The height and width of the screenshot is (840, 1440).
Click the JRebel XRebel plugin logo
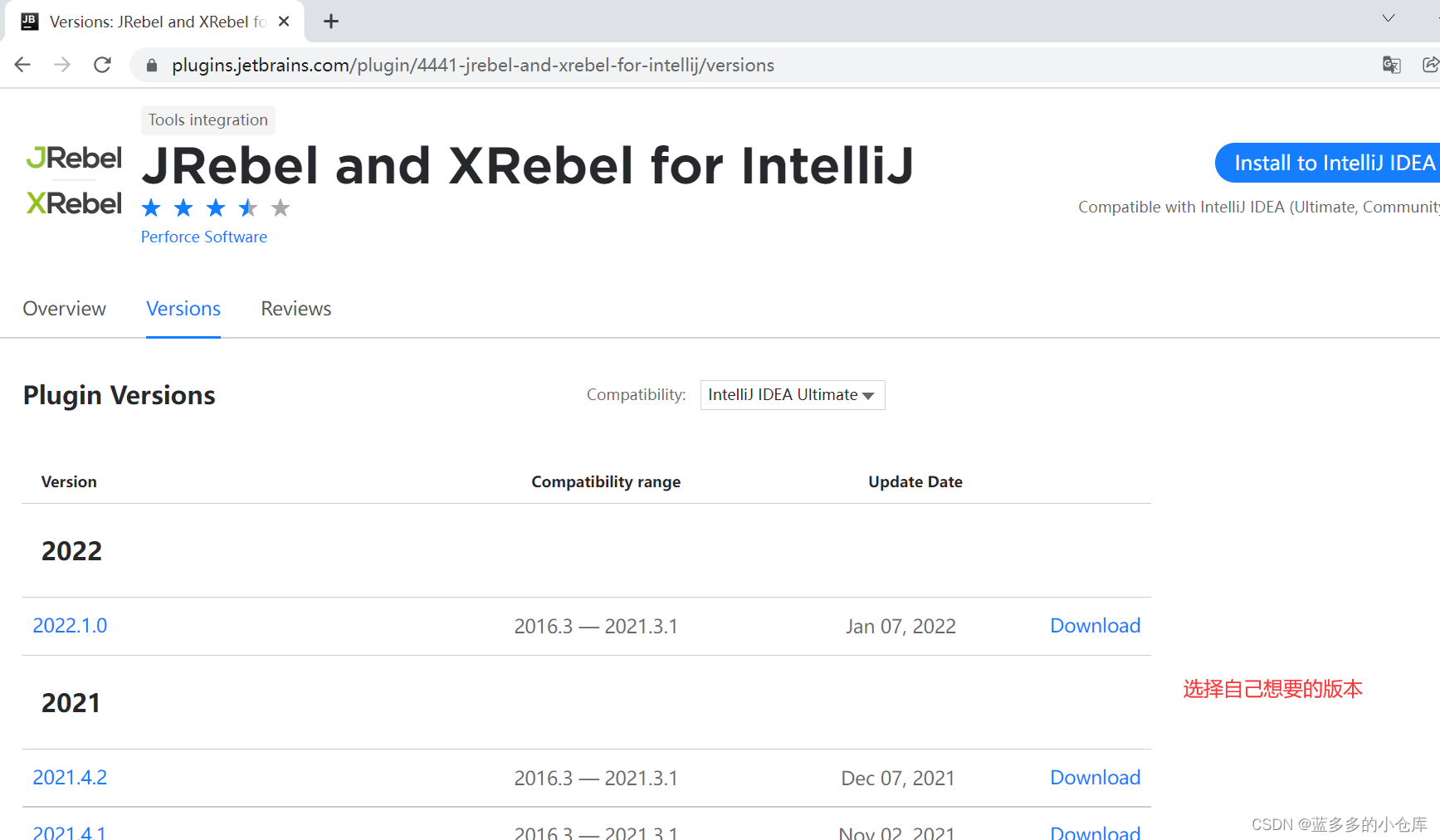pos(74,180)
